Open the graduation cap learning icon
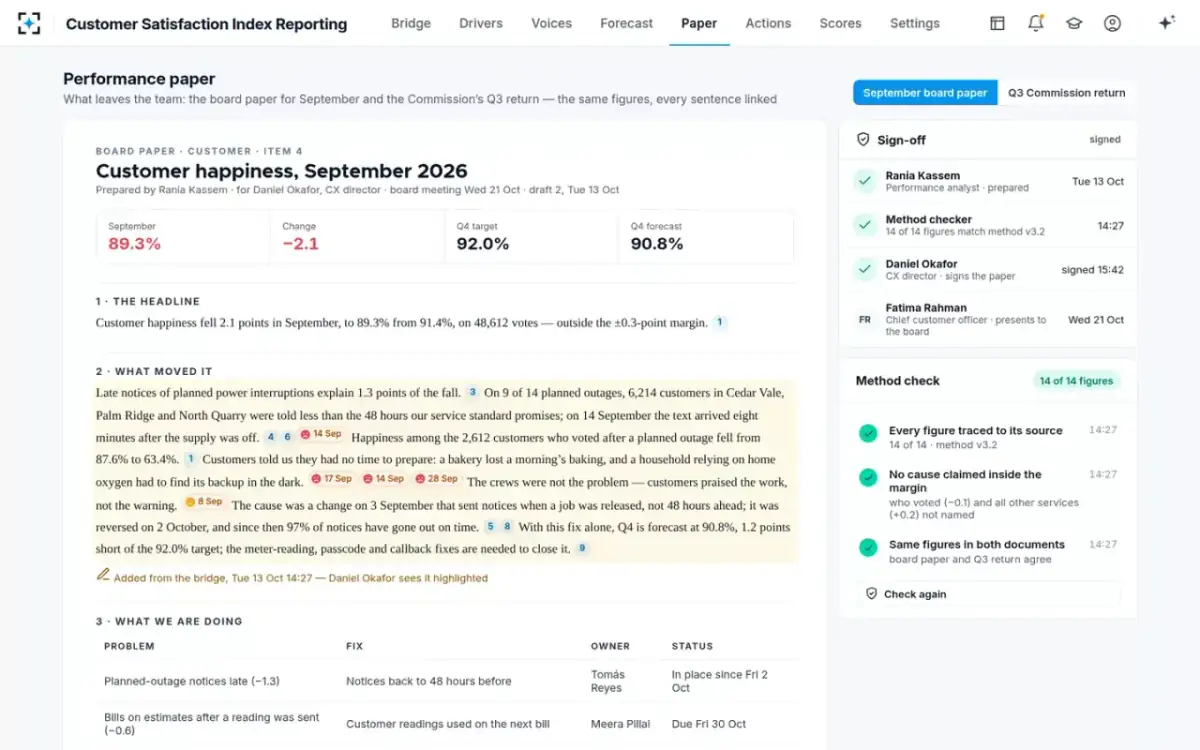 [x=1074, y=23]
